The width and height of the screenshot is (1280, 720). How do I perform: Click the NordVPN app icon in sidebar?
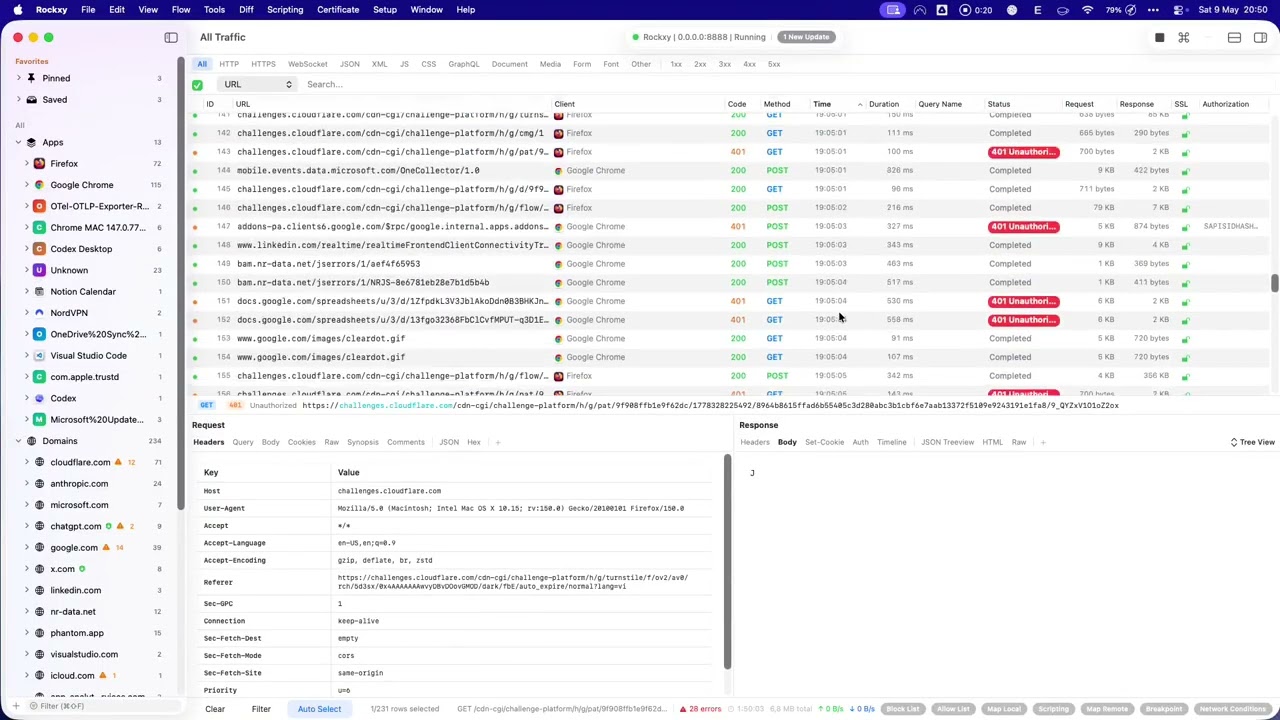pos(39,313)
